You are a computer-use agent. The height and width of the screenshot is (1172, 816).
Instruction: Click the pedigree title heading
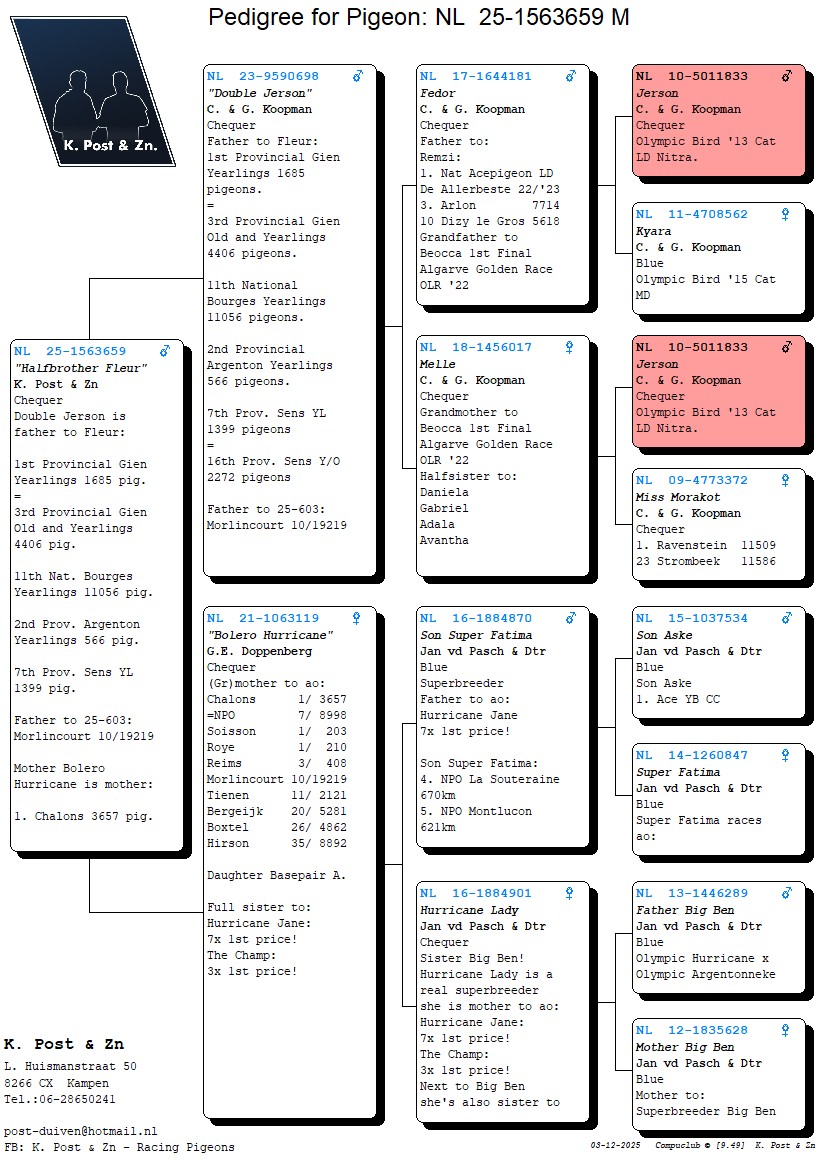coord(418,17)
